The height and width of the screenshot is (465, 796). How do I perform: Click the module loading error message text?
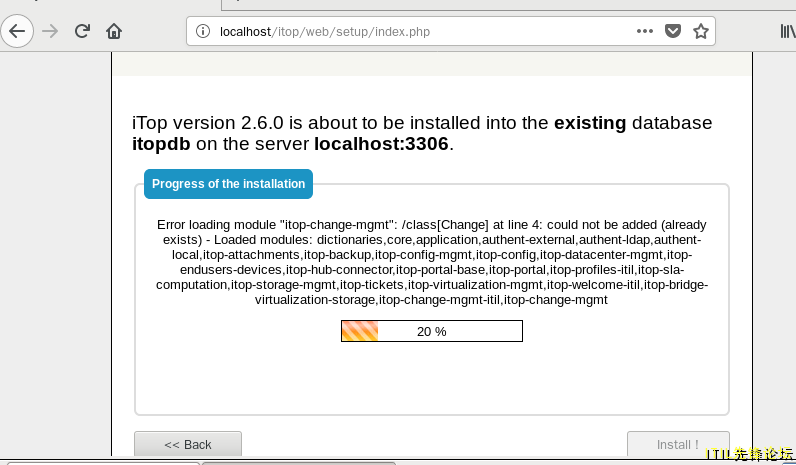432,262
